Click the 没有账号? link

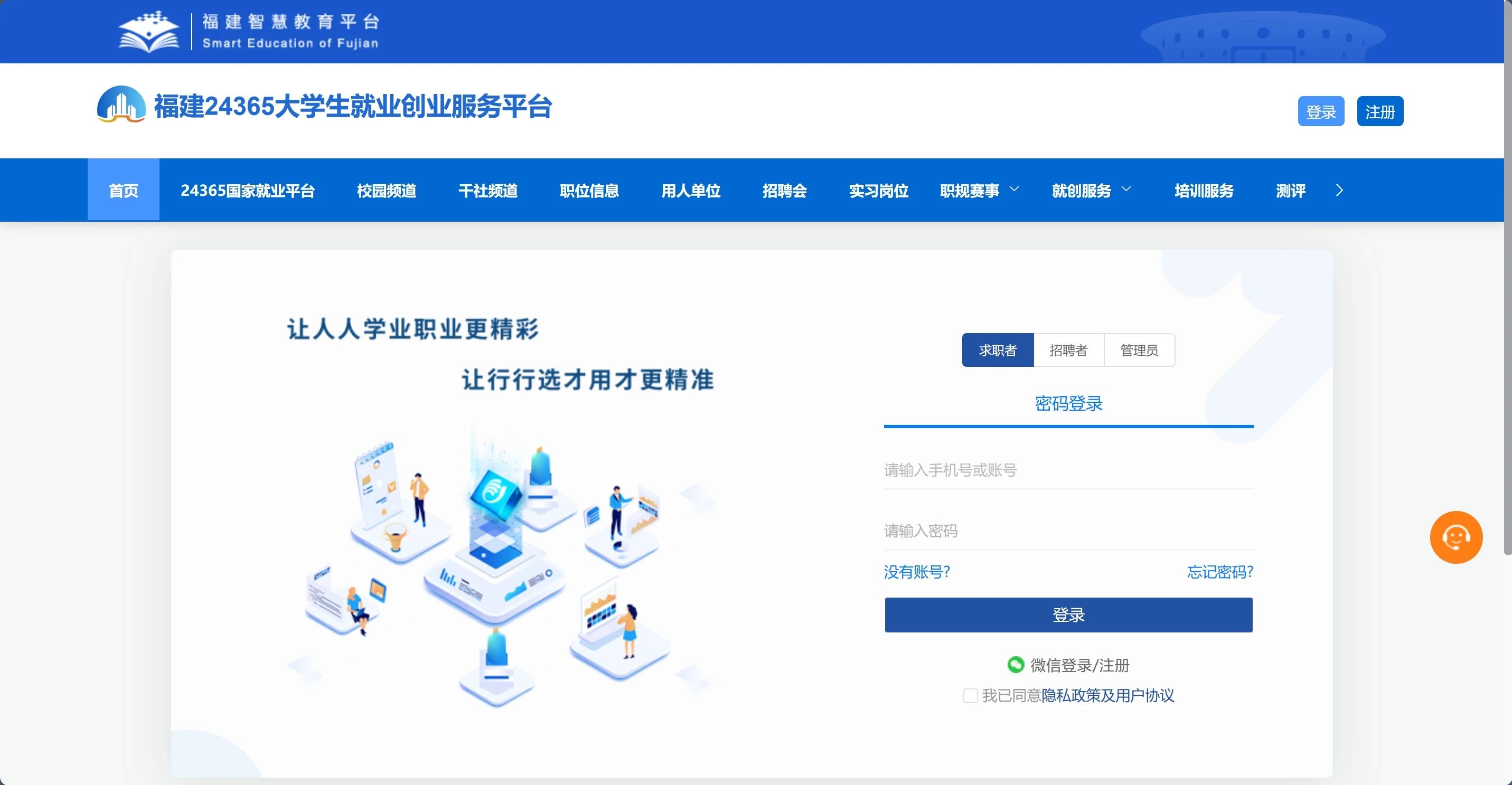pyautogui.click(x=917, y=571)
